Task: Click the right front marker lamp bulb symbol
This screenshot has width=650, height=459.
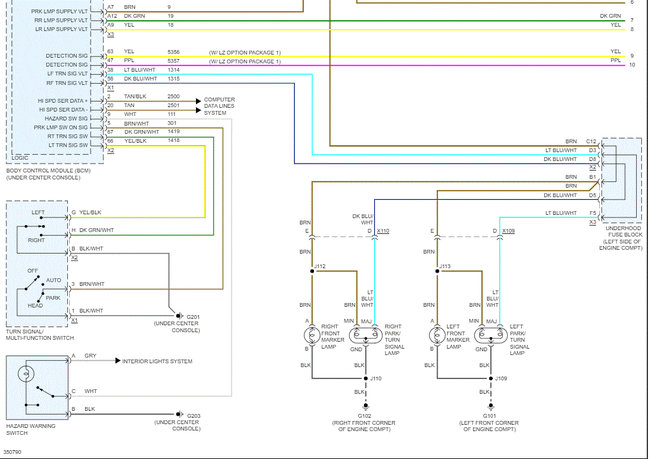Action: [312, 335]
